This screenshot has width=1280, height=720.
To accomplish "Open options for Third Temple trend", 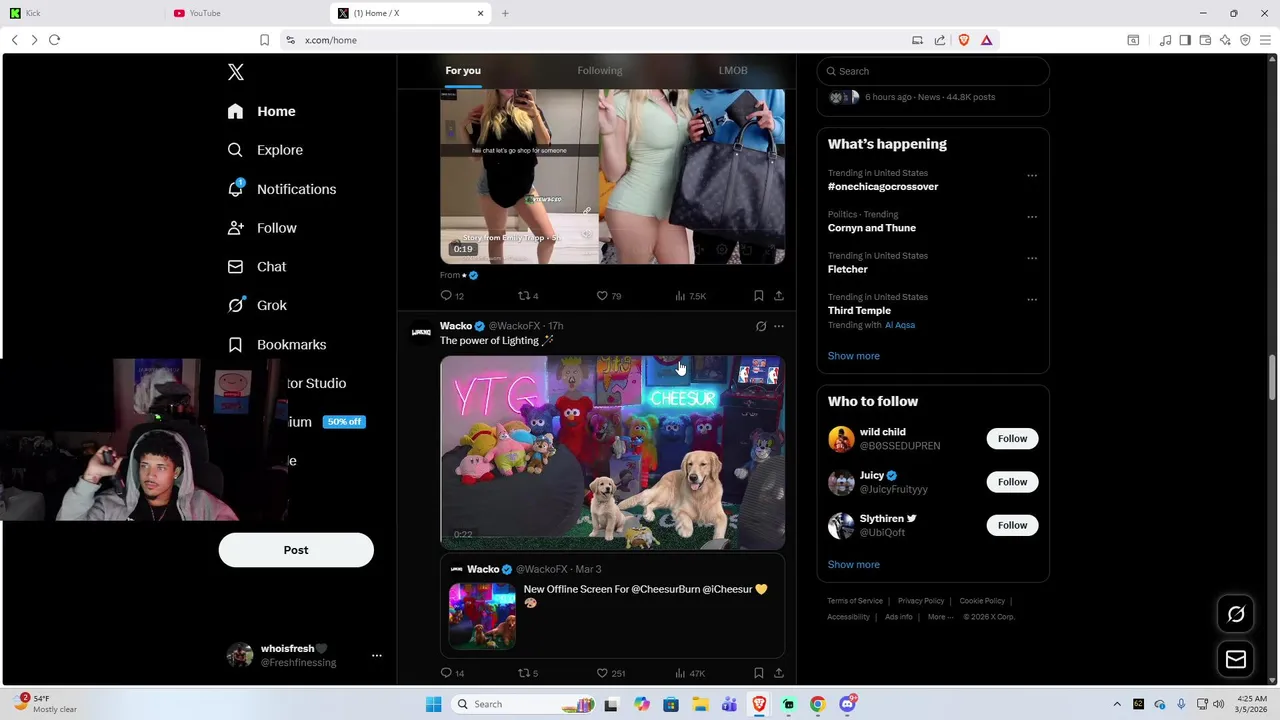I will click(1032, 299).
